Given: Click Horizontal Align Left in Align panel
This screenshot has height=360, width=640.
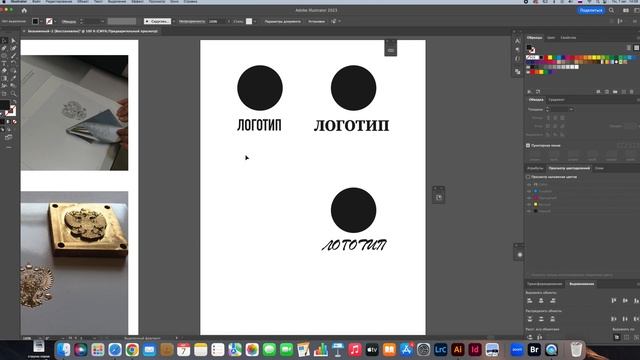Looking at the screenshot, I should pyautogui.click(x=530, y=301).
